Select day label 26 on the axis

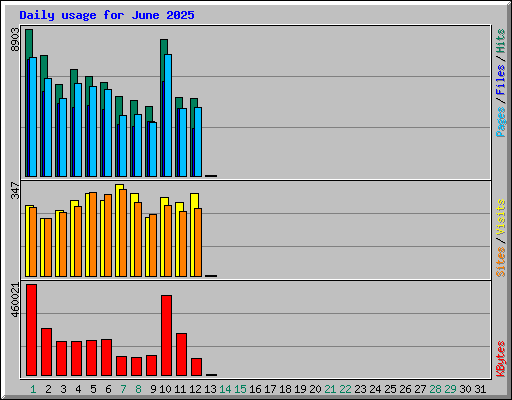click(x=405, y=389)
